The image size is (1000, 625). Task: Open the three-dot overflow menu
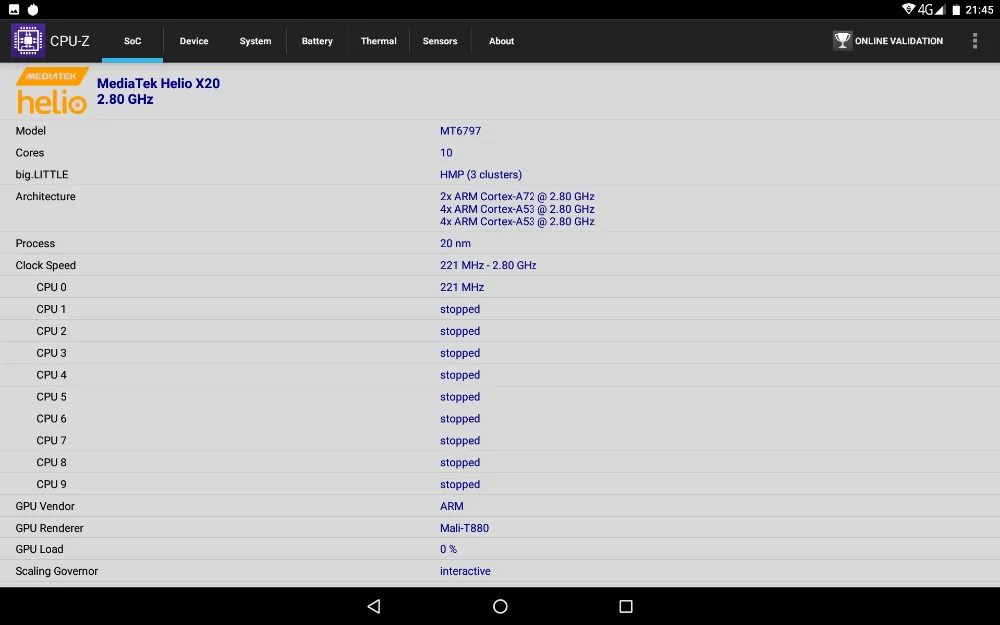(x=974, y=41)
